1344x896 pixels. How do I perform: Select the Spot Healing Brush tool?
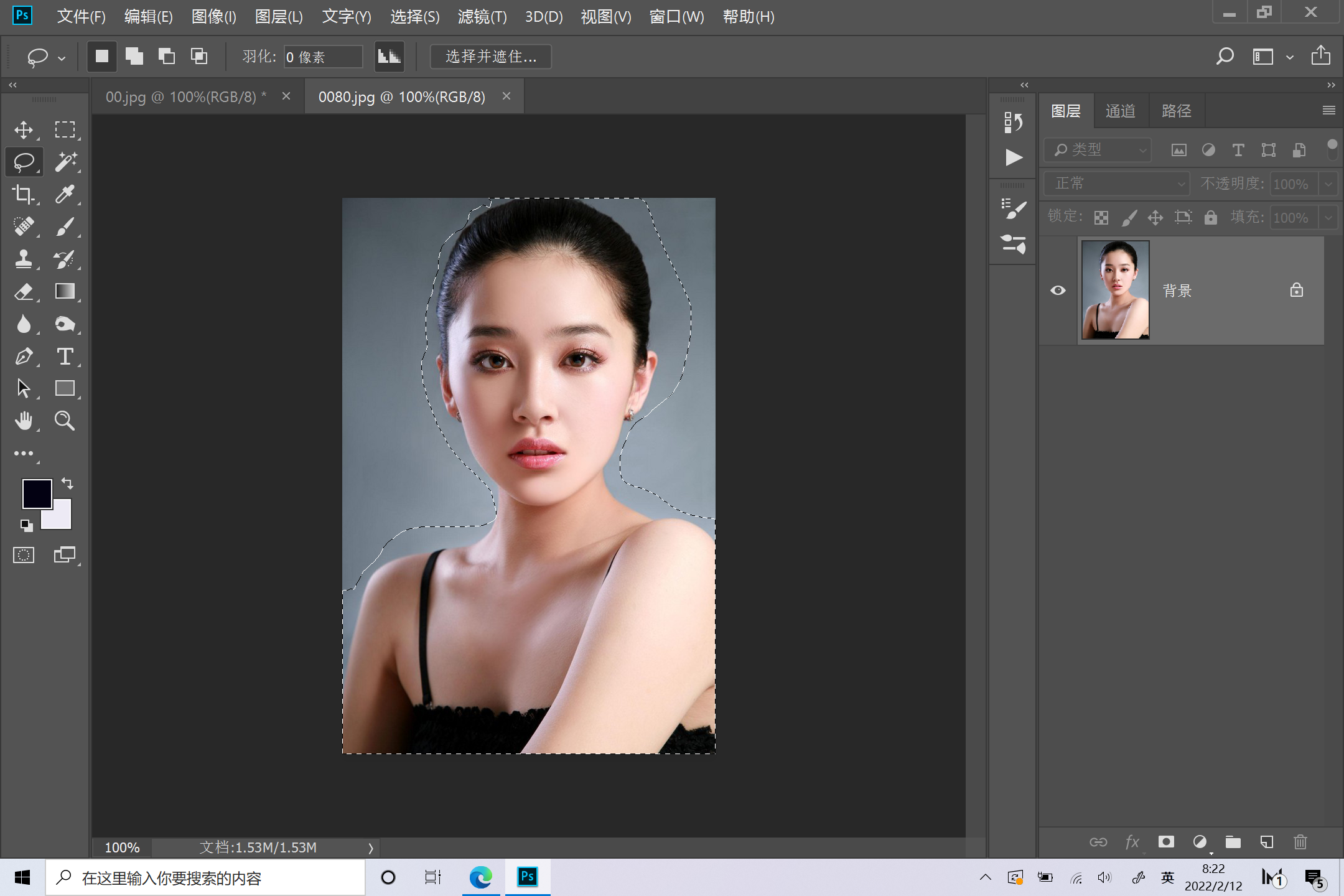24,226
